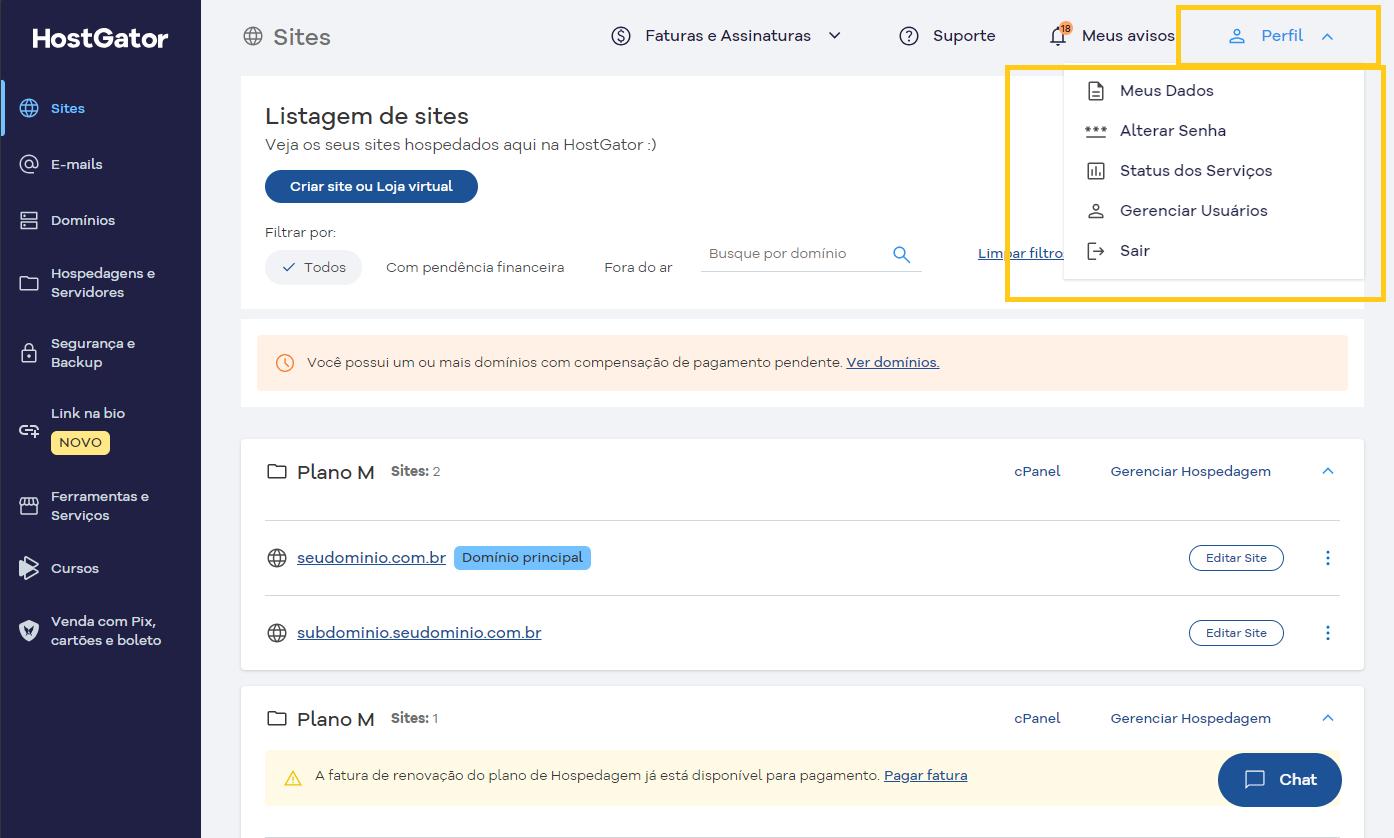Click the Alterar Senha asterisks icon
1394x838 pixels.
tap(1096, 131)
